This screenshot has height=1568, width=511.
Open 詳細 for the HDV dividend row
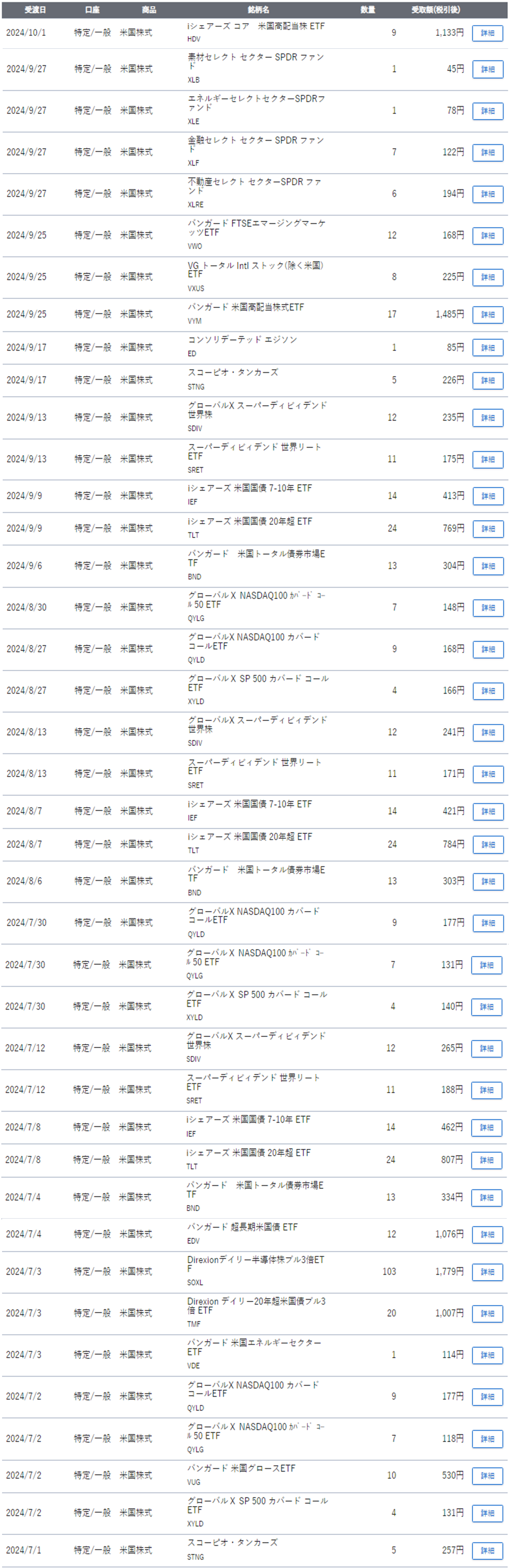pos(487,33)
